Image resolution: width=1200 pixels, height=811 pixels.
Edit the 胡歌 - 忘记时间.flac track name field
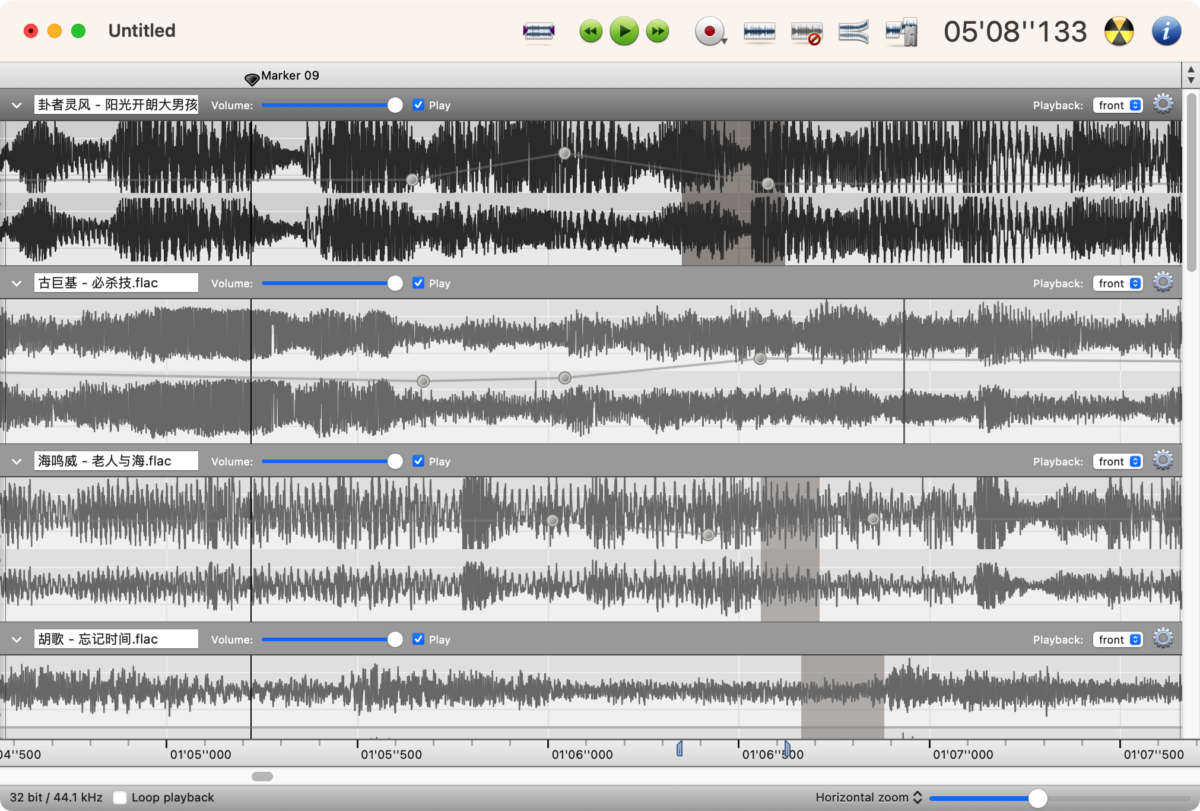[x=116, y=639]
